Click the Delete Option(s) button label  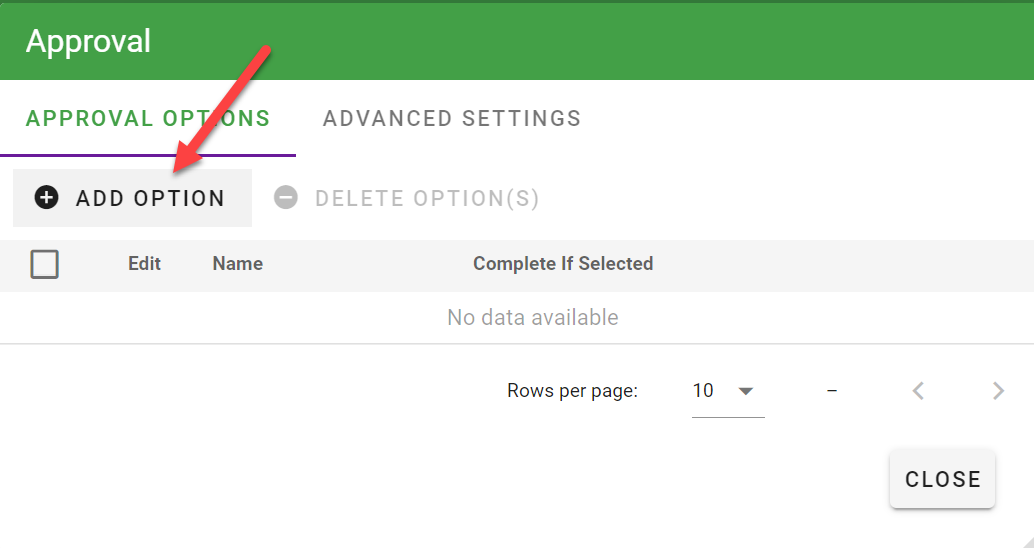(x=427, y=198)
